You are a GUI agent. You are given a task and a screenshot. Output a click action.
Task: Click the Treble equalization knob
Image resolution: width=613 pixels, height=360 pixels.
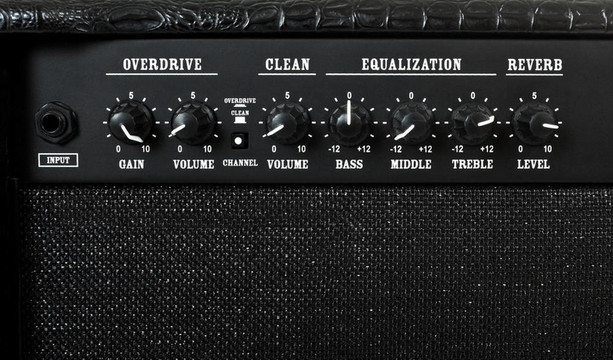click(473, 123)
